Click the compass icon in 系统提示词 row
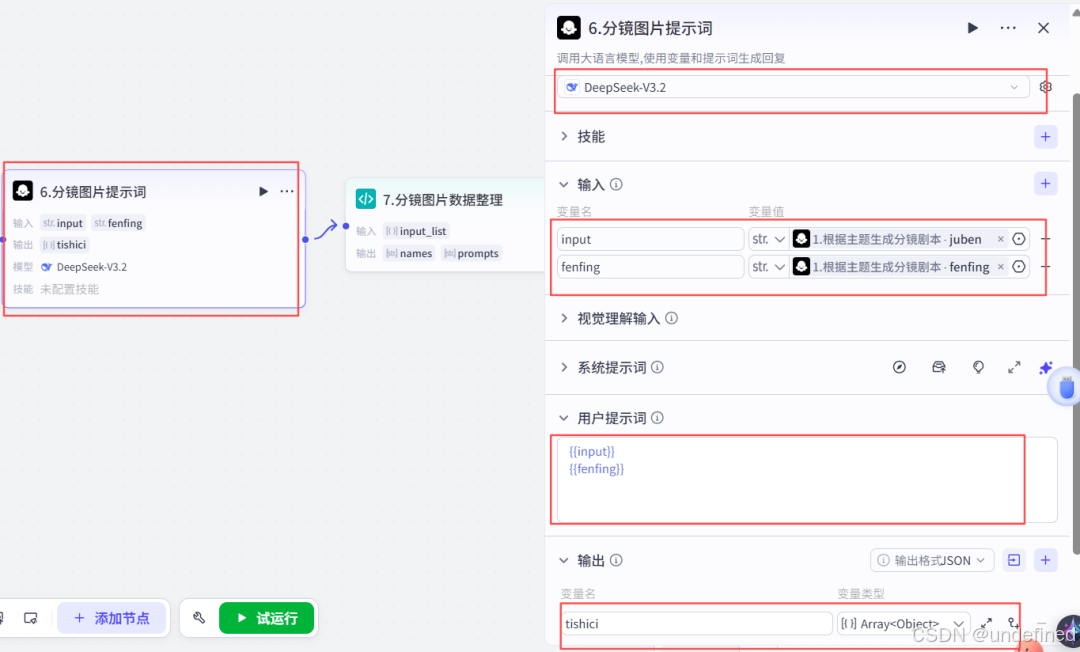1080x652 pixels. click(x=899, y=367)
